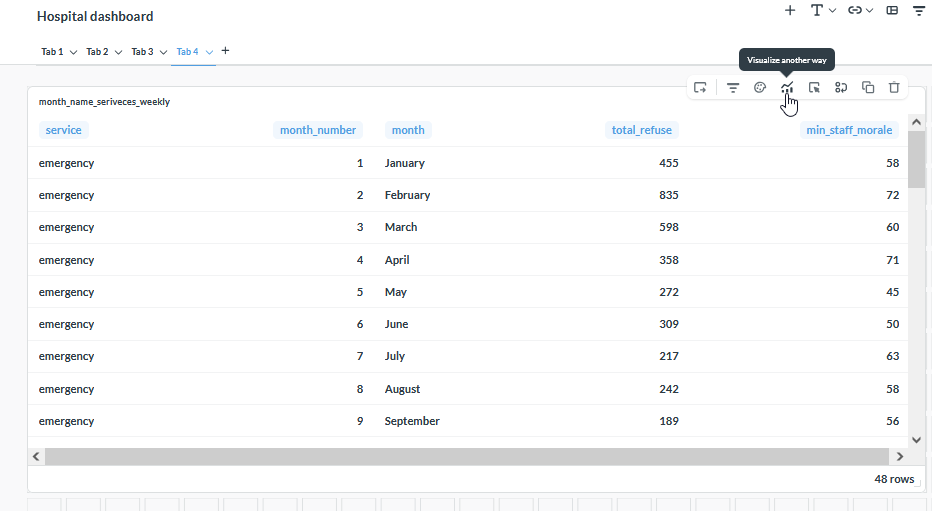Click the total_refuse value 598
932x511 pixels.
669,227
